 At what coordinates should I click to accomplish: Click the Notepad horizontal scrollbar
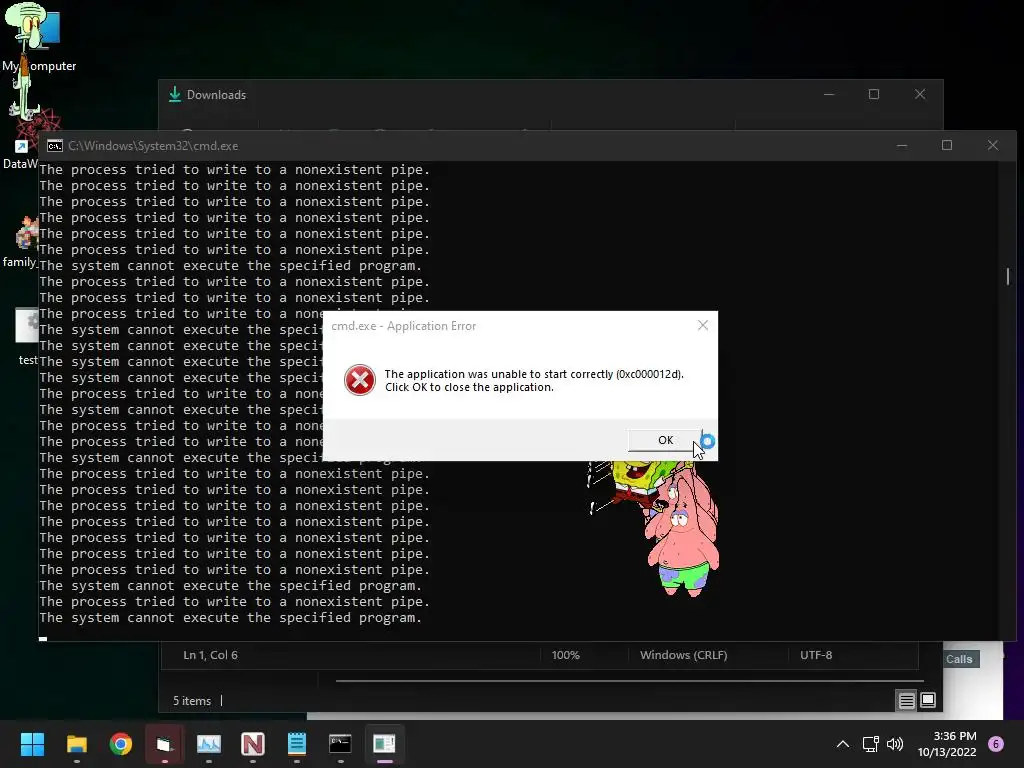[x=630, y=680]
